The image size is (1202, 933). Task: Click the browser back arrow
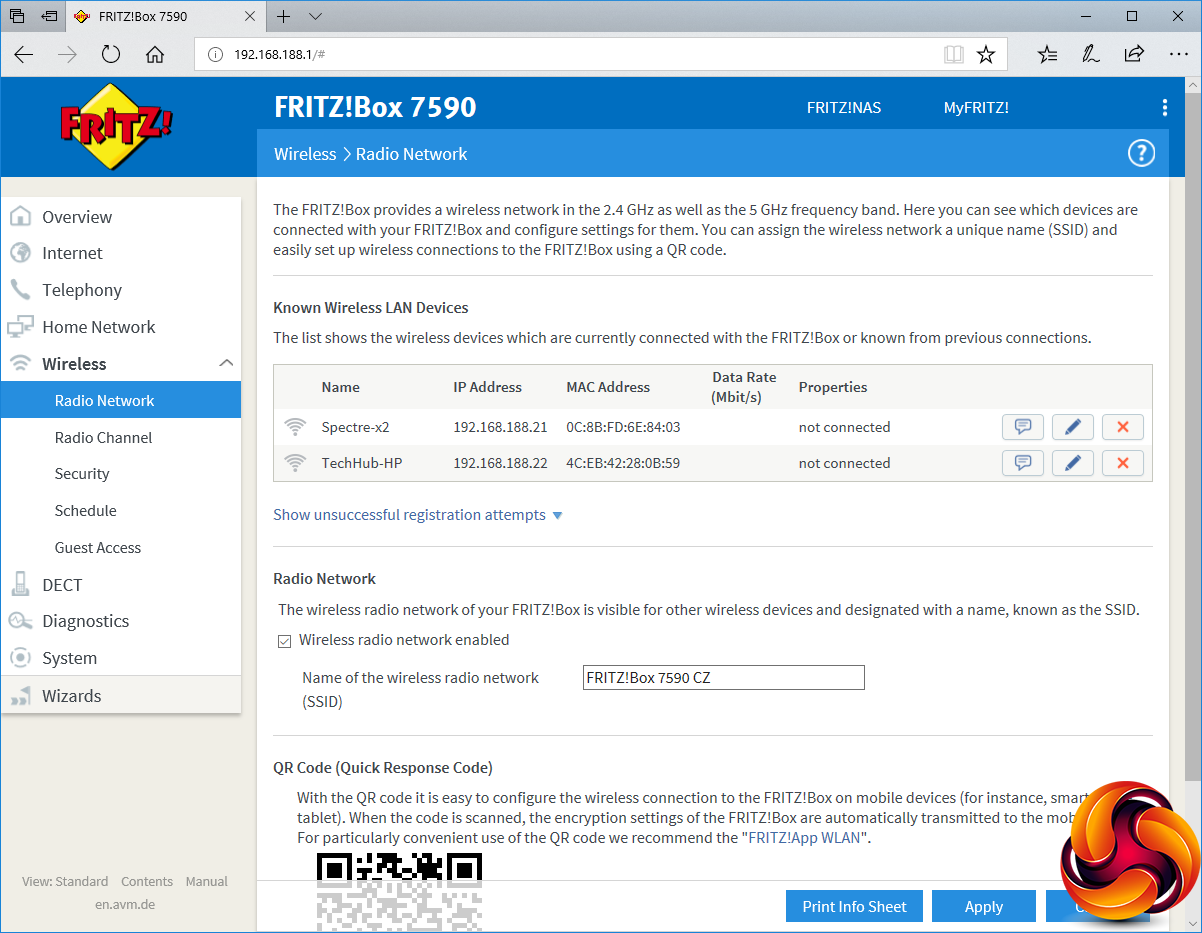(24, 54)
